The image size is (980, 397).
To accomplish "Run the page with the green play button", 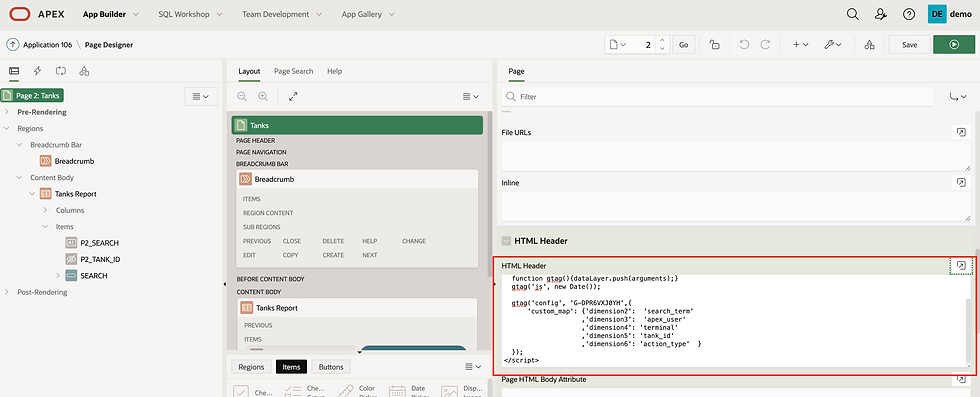I will click(954, 45).
